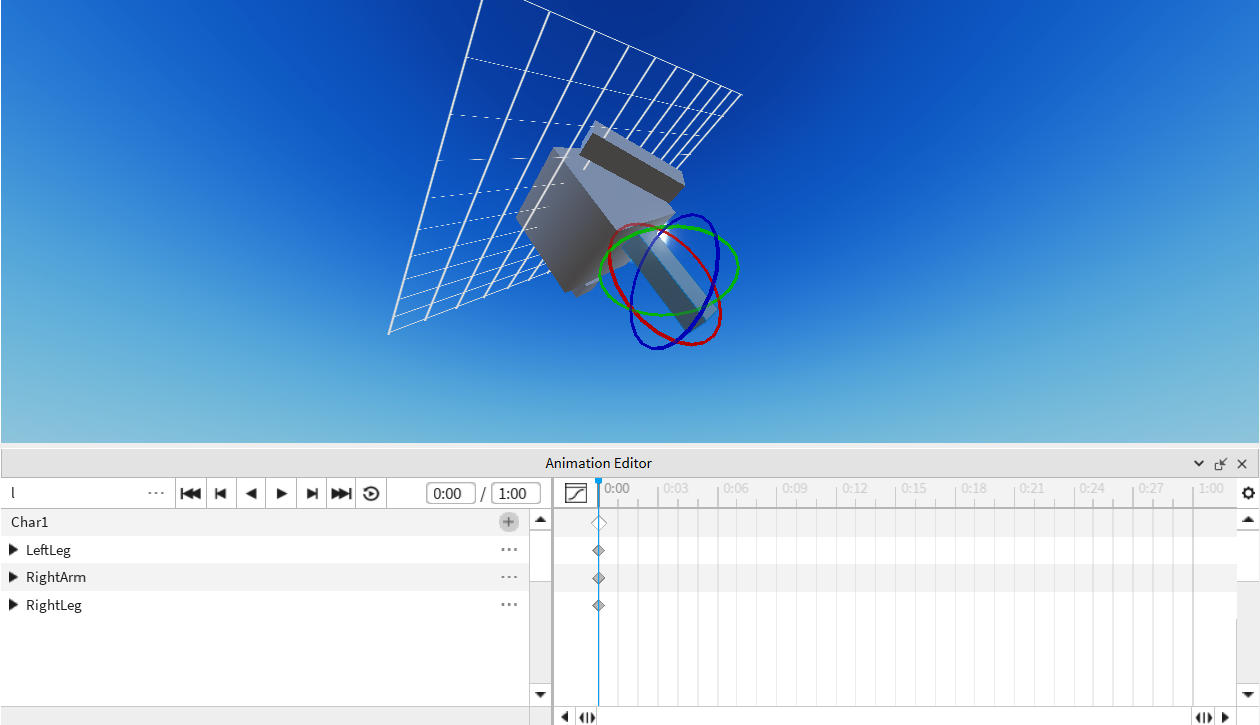Select the Char1 root row
This screenshot has width=1260, height=725.
(265, 522)
